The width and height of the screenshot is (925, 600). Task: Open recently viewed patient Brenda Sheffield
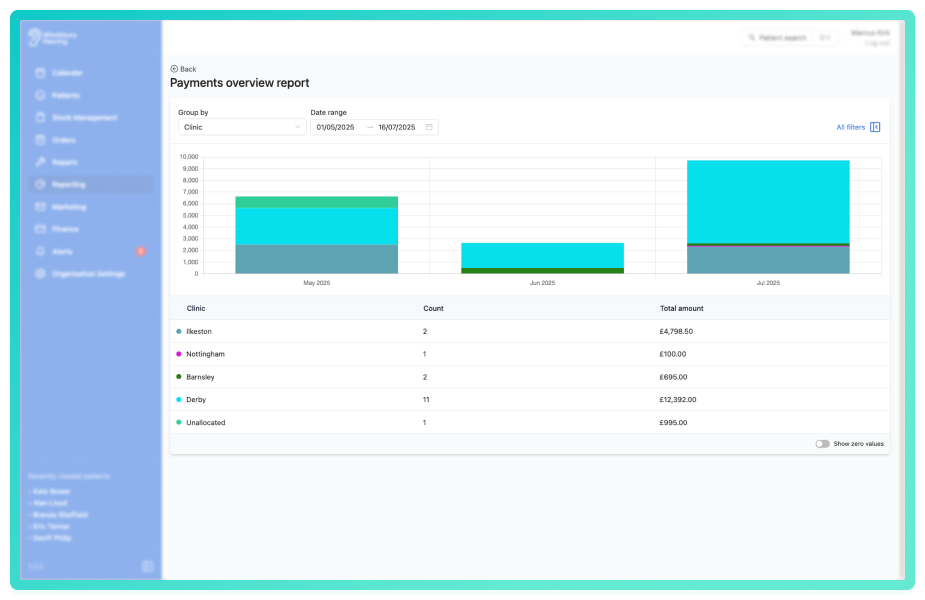click(x=60, y=514)
